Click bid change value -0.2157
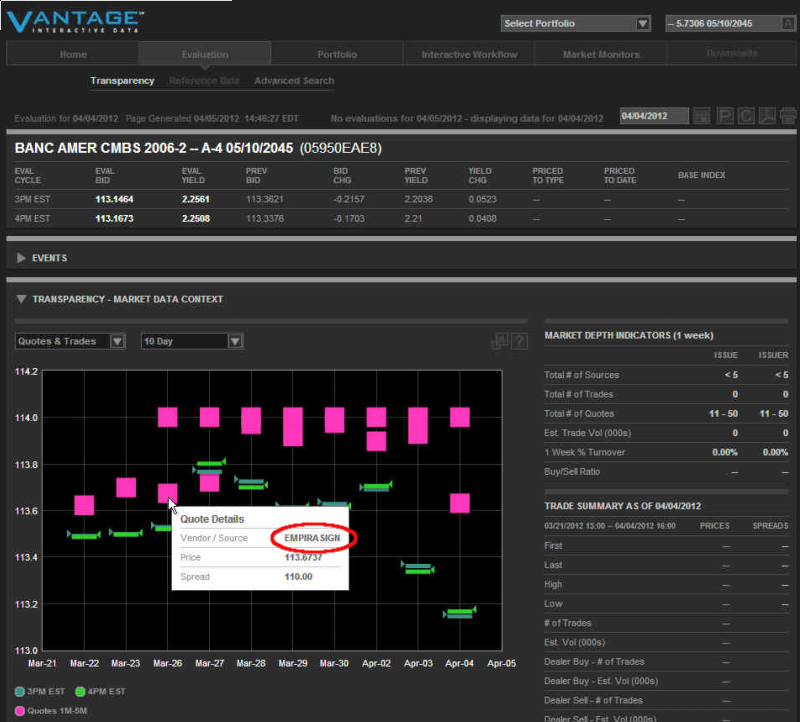Screen dimensions: 800x722 pyautogui.click(x=349, y=199)
